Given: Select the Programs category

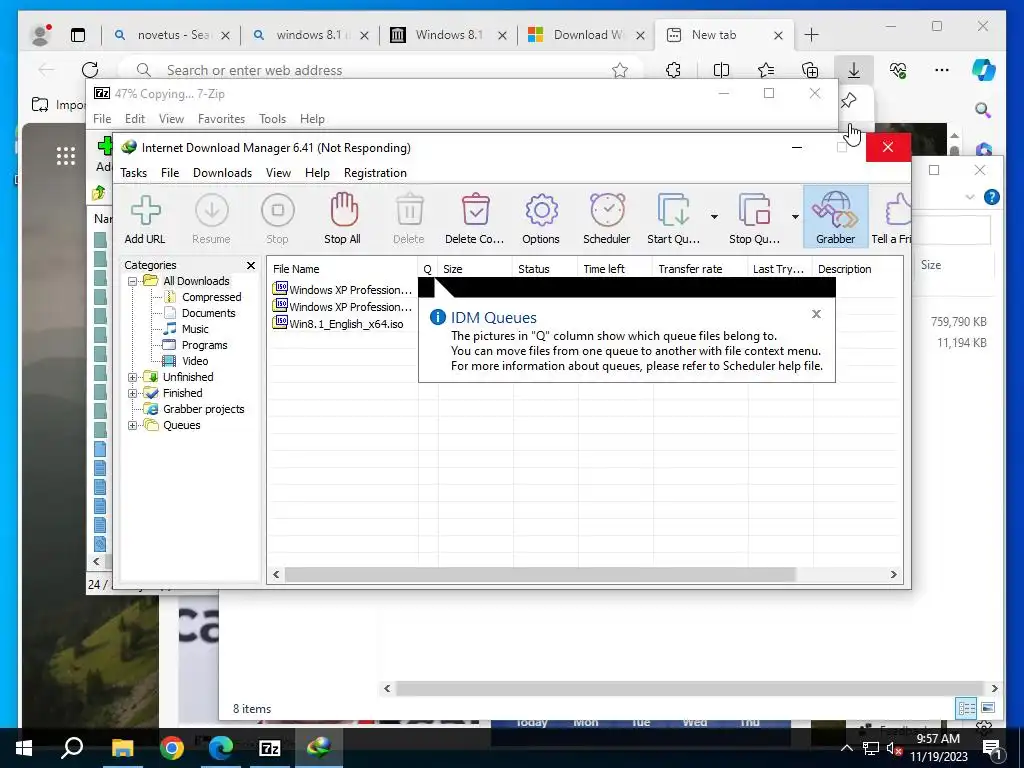Looking at the screenshot, I should 204,345.
